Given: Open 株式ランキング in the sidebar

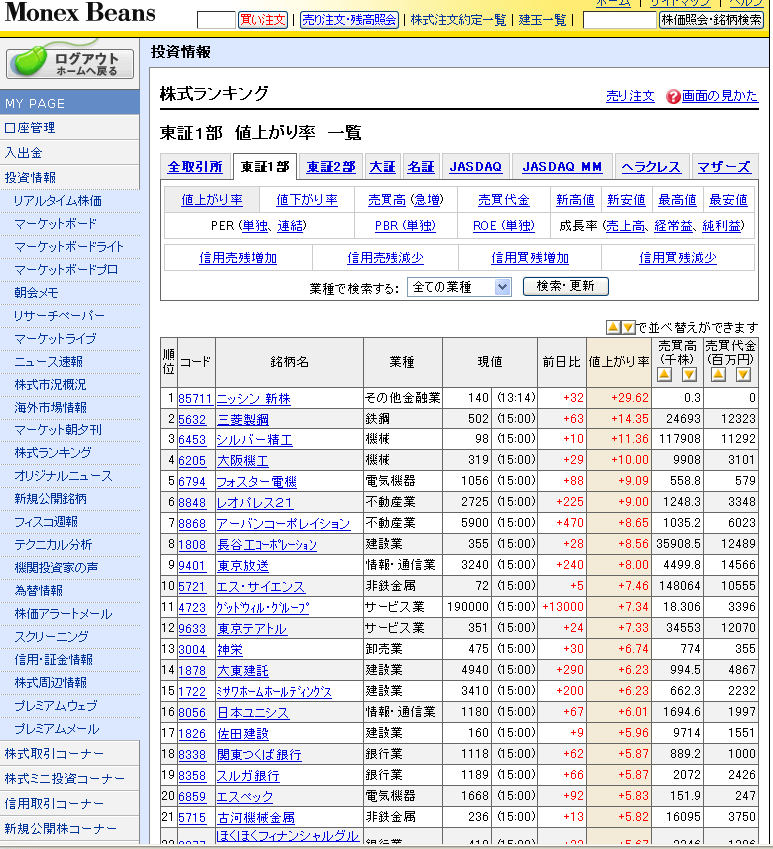Looking at the screenshot, I should pos(53,453).
